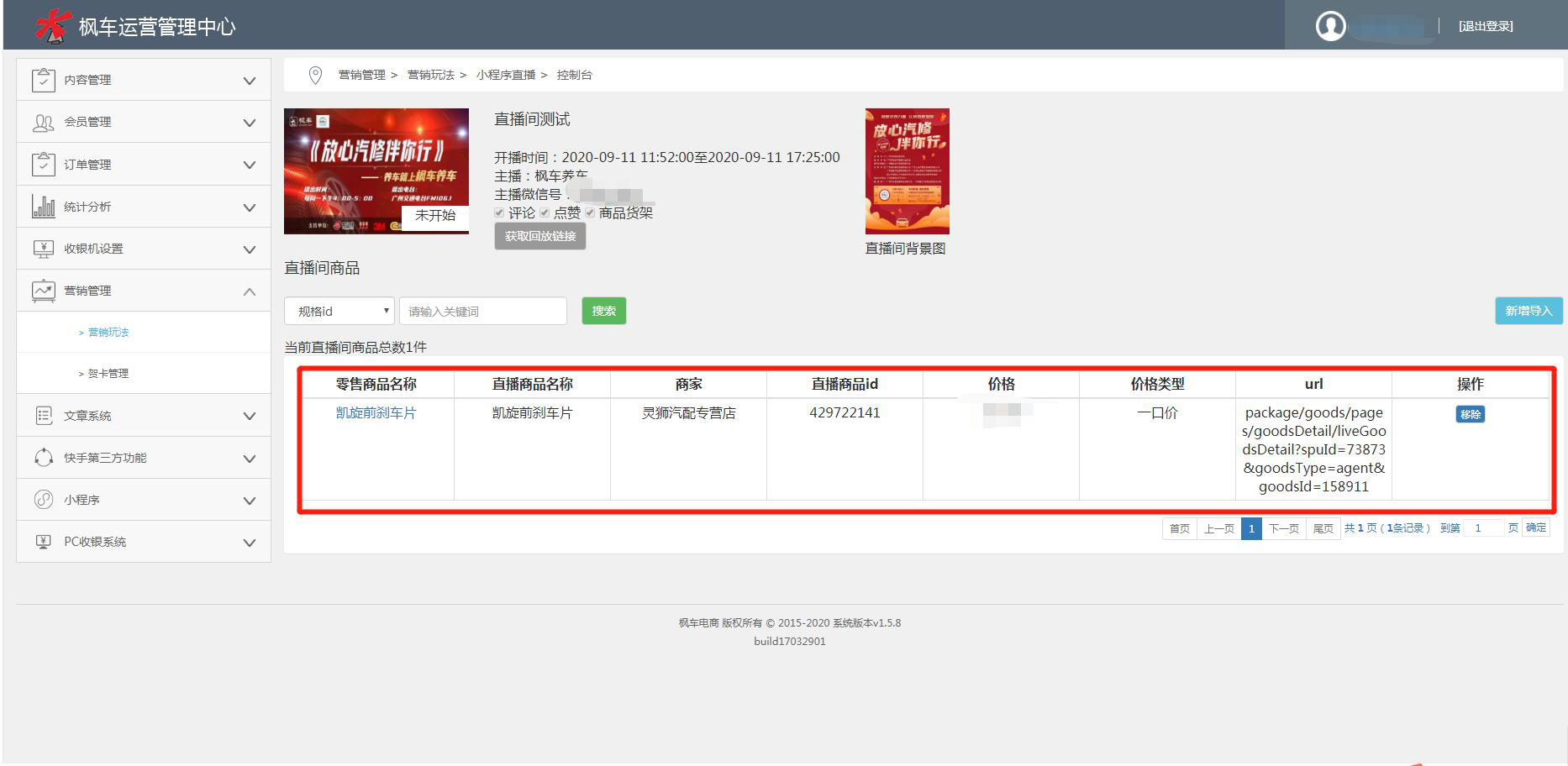Viewport: 1568px width, 766px height.
Task: Expand 内容管理 with its chevron
Action: tap(250, 81)
